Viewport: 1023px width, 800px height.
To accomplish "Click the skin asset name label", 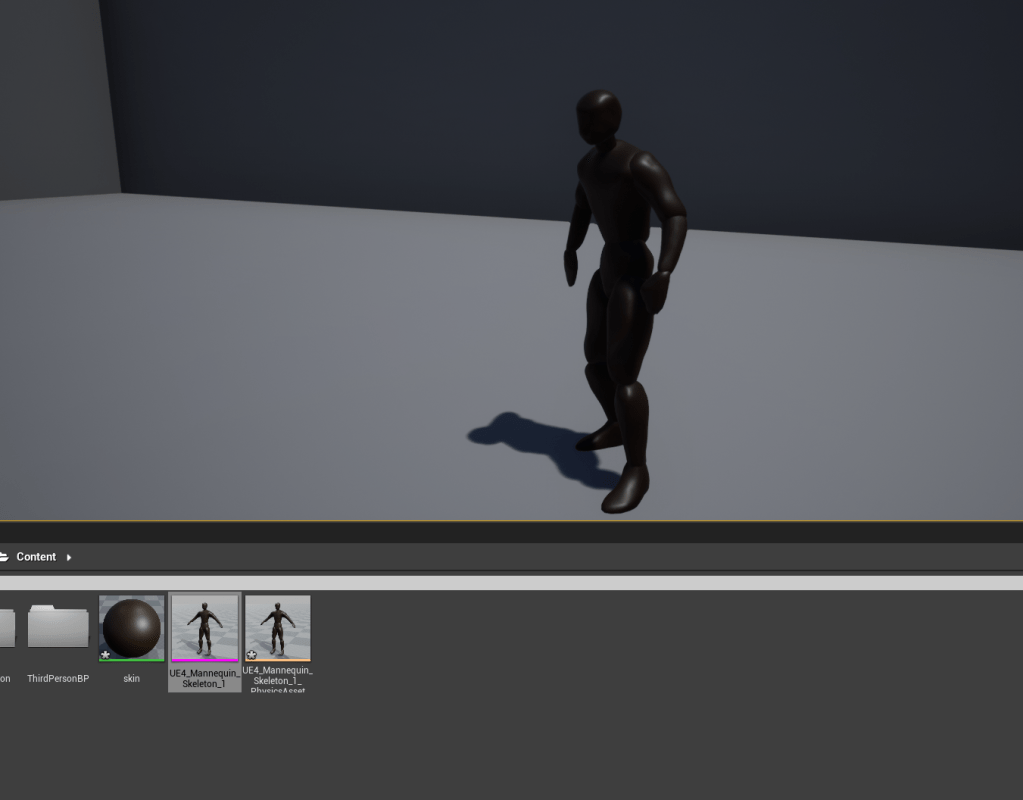I will 131,679.
